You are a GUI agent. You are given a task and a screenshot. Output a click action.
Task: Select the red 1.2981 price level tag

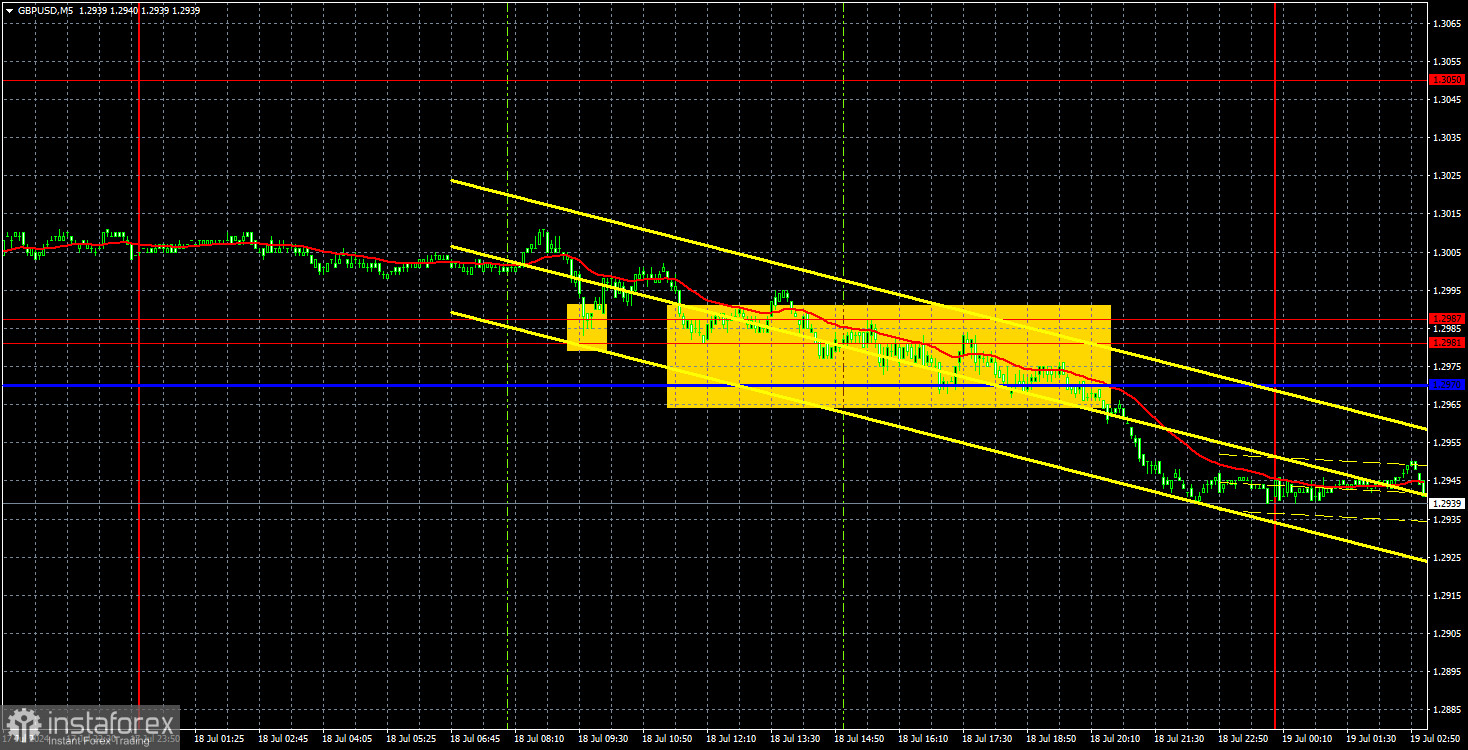coord(1447,342)
